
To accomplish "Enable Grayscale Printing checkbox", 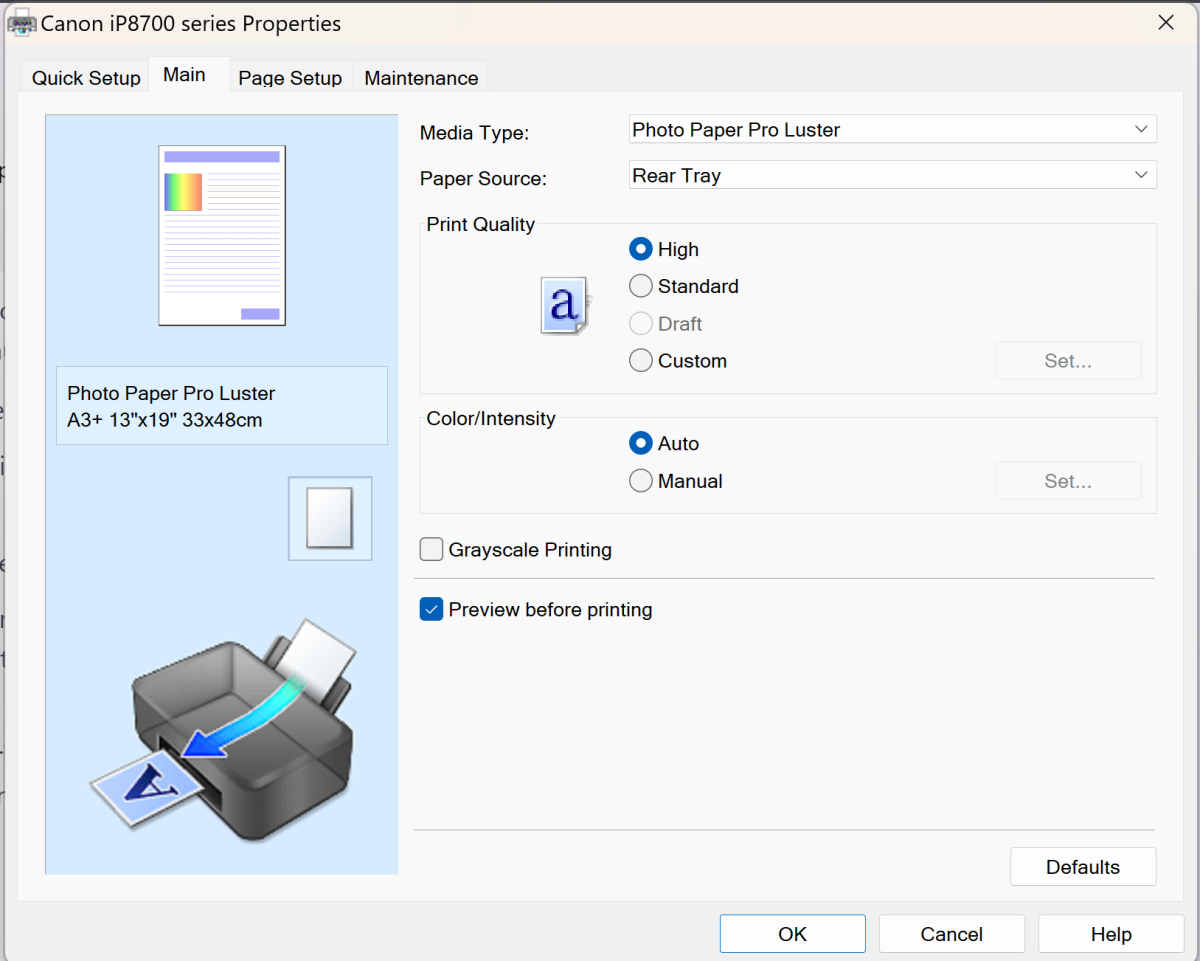I will click(x=431, y=550).
